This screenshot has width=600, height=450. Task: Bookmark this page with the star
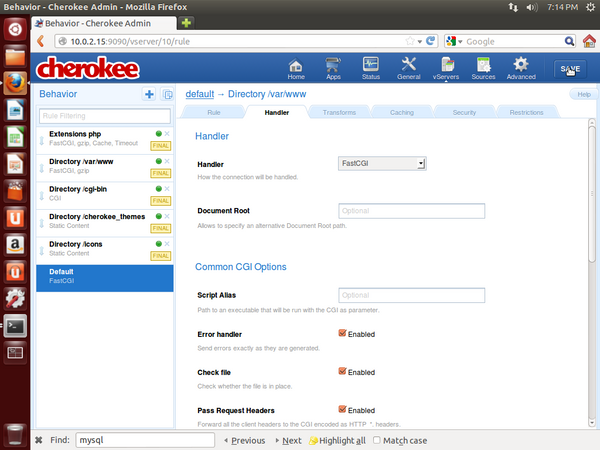(x=410, y=41)
